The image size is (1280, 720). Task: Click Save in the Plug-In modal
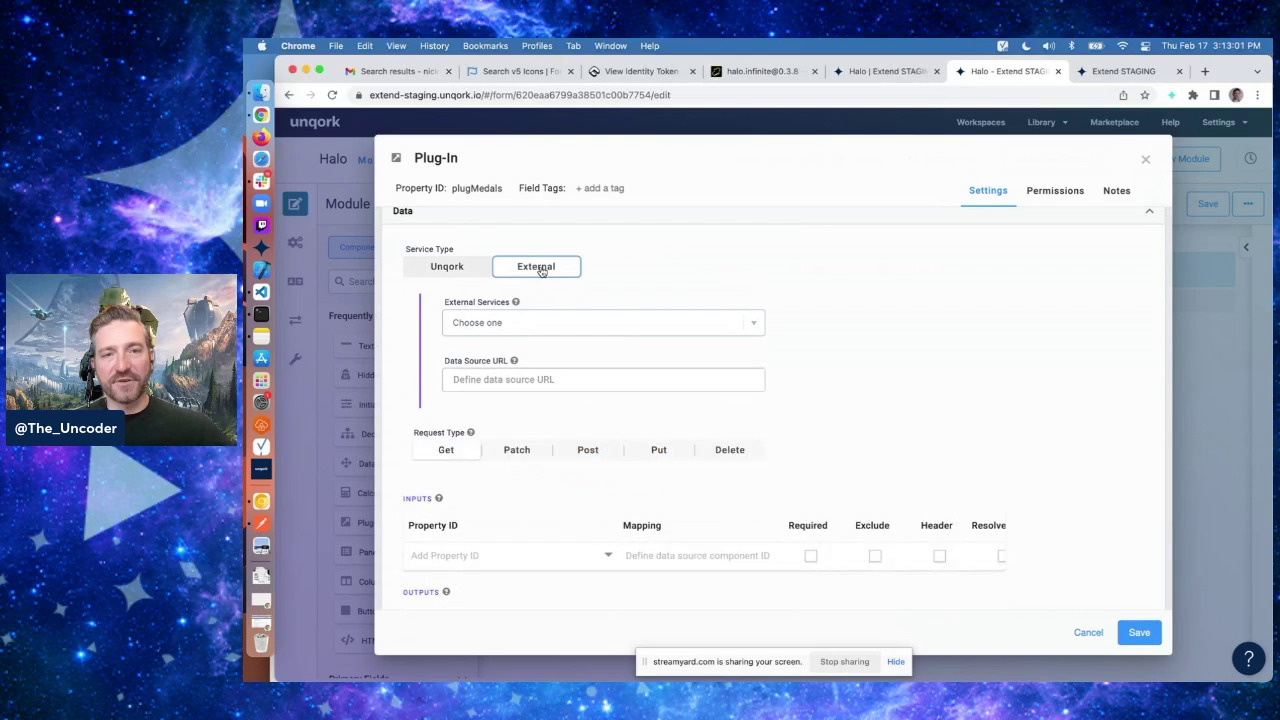pyautogui.click(x=1139, y=633)
